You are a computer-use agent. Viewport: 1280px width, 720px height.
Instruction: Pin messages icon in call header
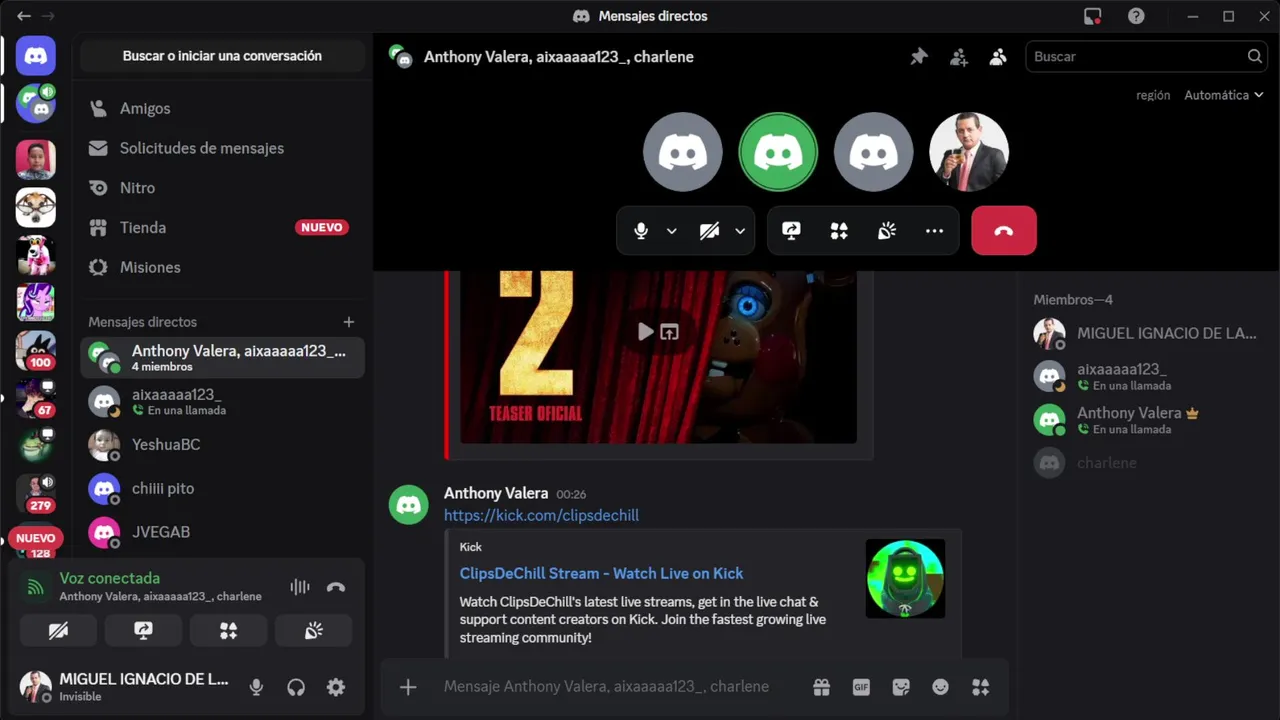[x=918, y=57]
